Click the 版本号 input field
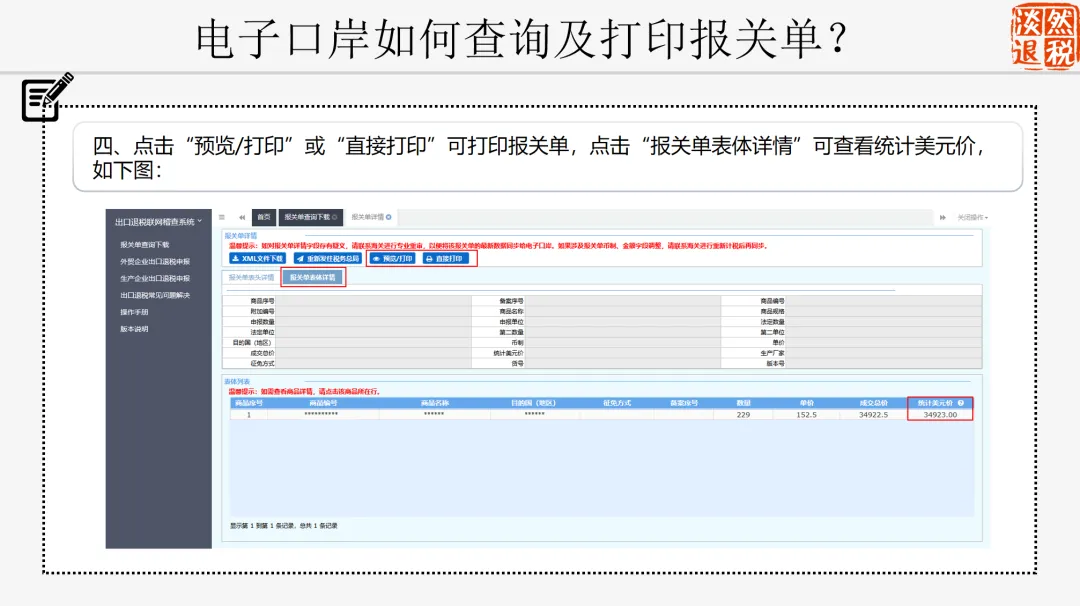 coord(884,363)
